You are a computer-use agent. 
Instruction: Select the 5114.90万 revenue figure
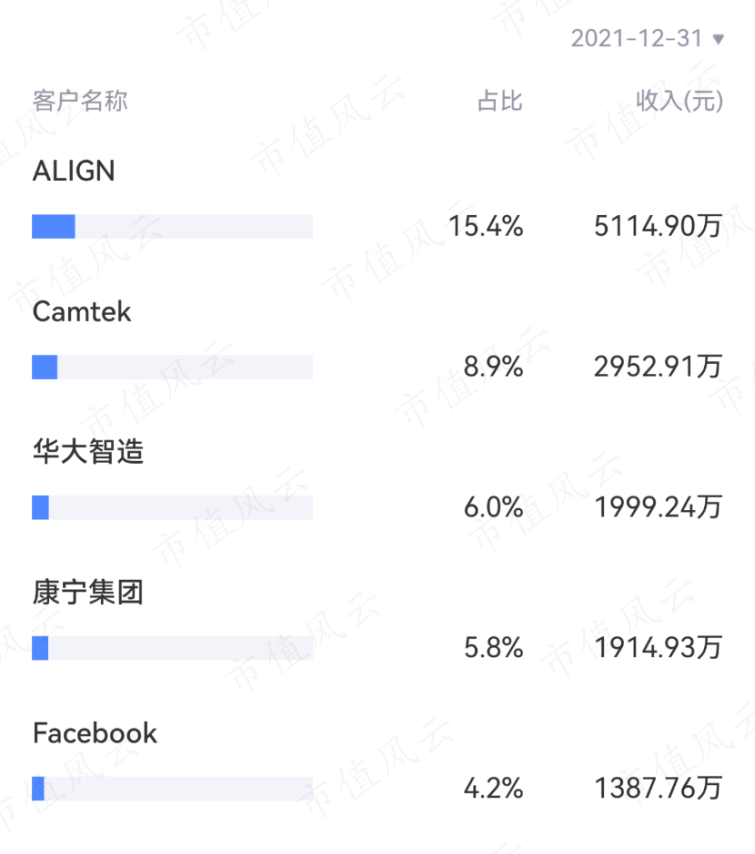(658, 226)
